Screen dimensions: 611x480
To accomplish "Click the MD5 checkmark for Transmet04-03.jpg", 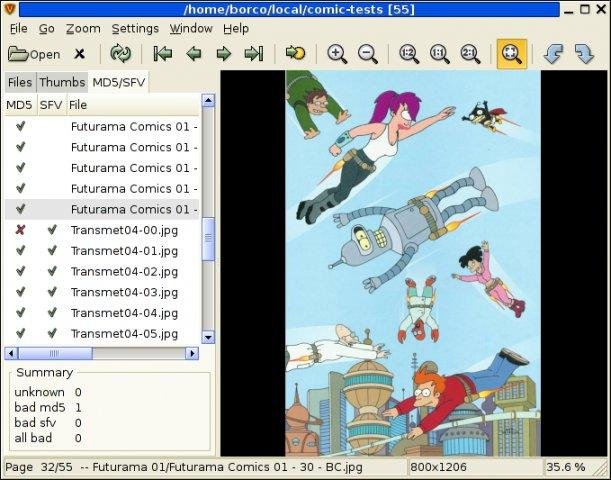I will pos(21,291).
